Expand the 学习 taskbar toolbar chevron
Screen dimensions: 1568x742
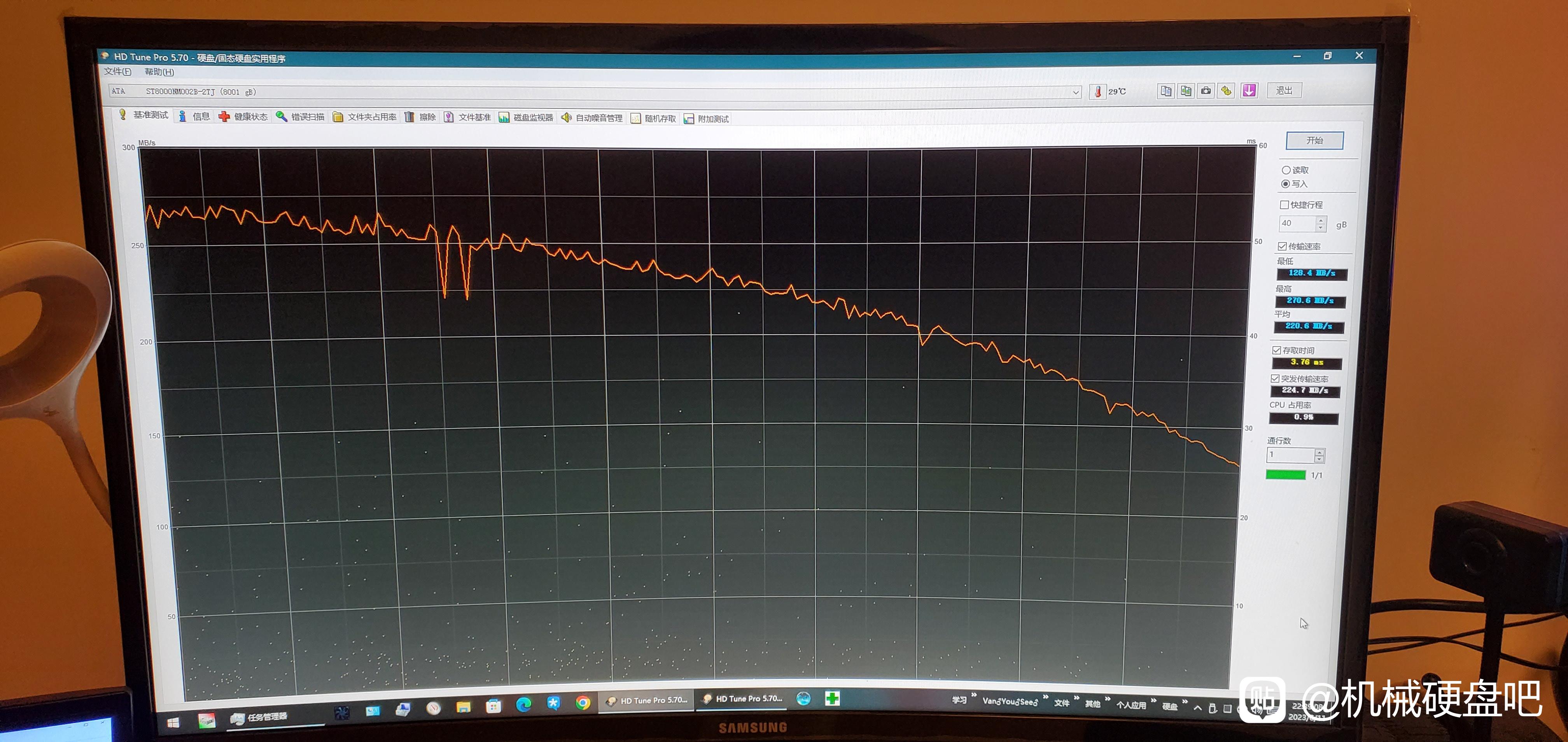point(975,696)
